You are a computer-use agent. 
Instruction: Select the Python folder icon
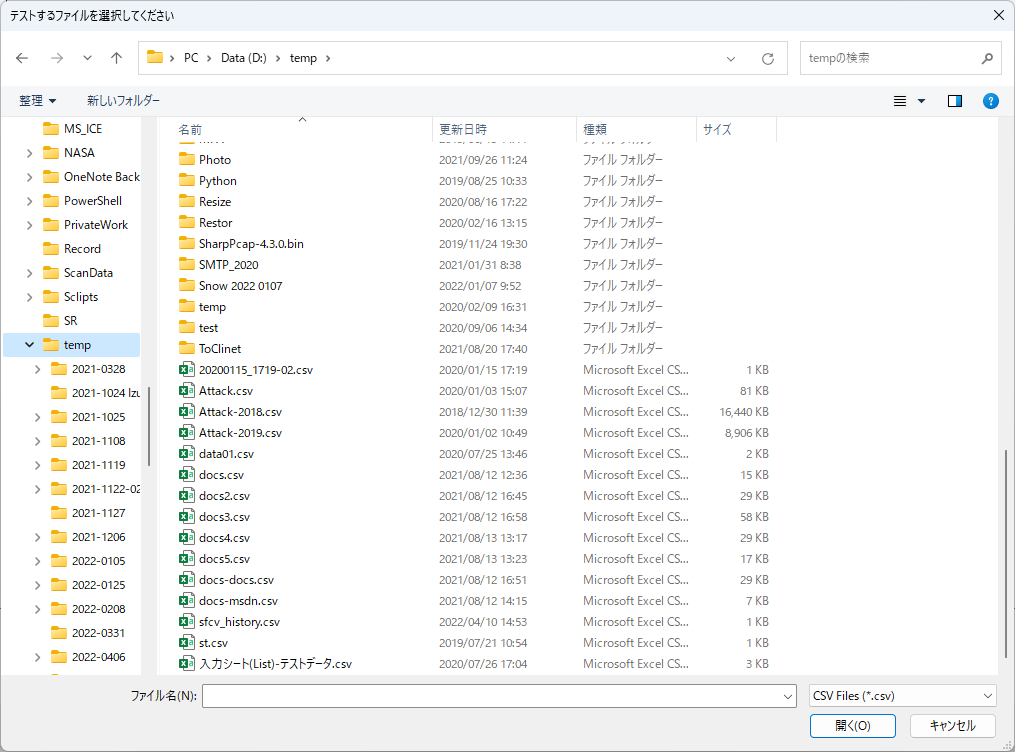[186, 180]
